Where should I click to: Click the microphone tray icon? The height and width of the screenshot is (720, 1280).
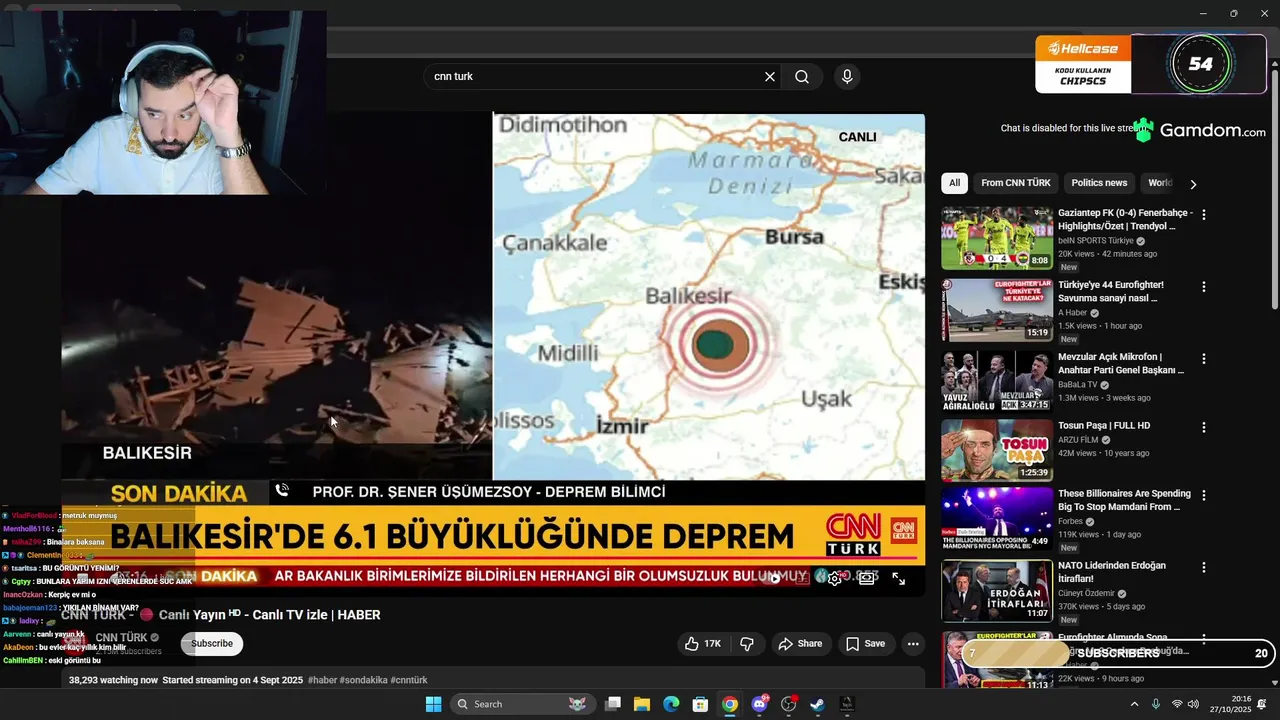point(1156,704)
